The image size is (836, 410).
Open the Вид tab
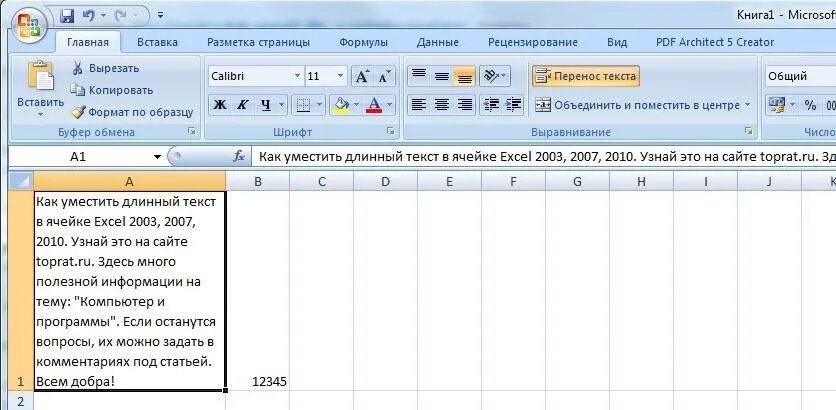617,43
